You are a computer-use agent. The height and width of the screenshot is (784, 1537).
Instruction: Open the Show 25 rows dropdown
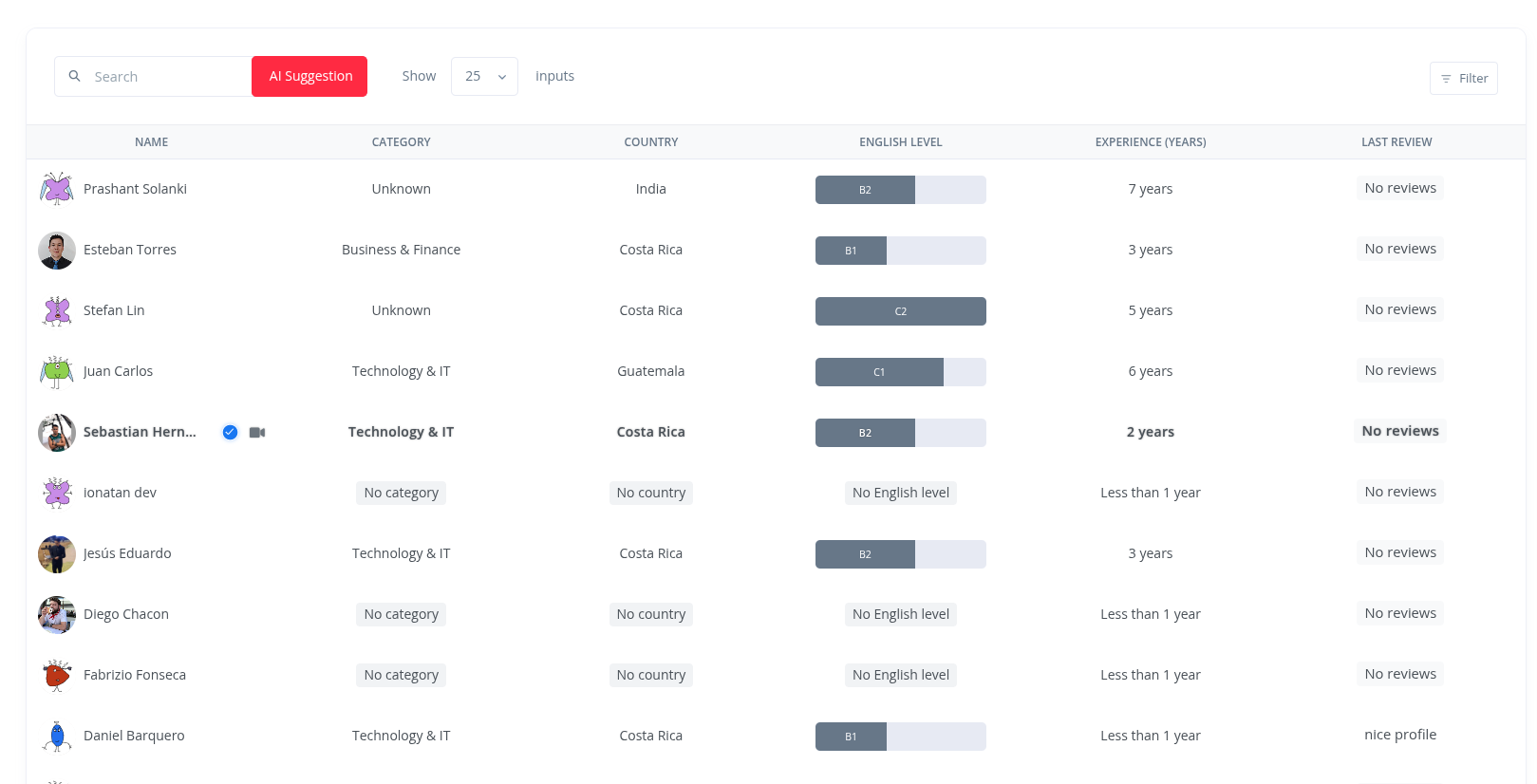tap(483, 77)
